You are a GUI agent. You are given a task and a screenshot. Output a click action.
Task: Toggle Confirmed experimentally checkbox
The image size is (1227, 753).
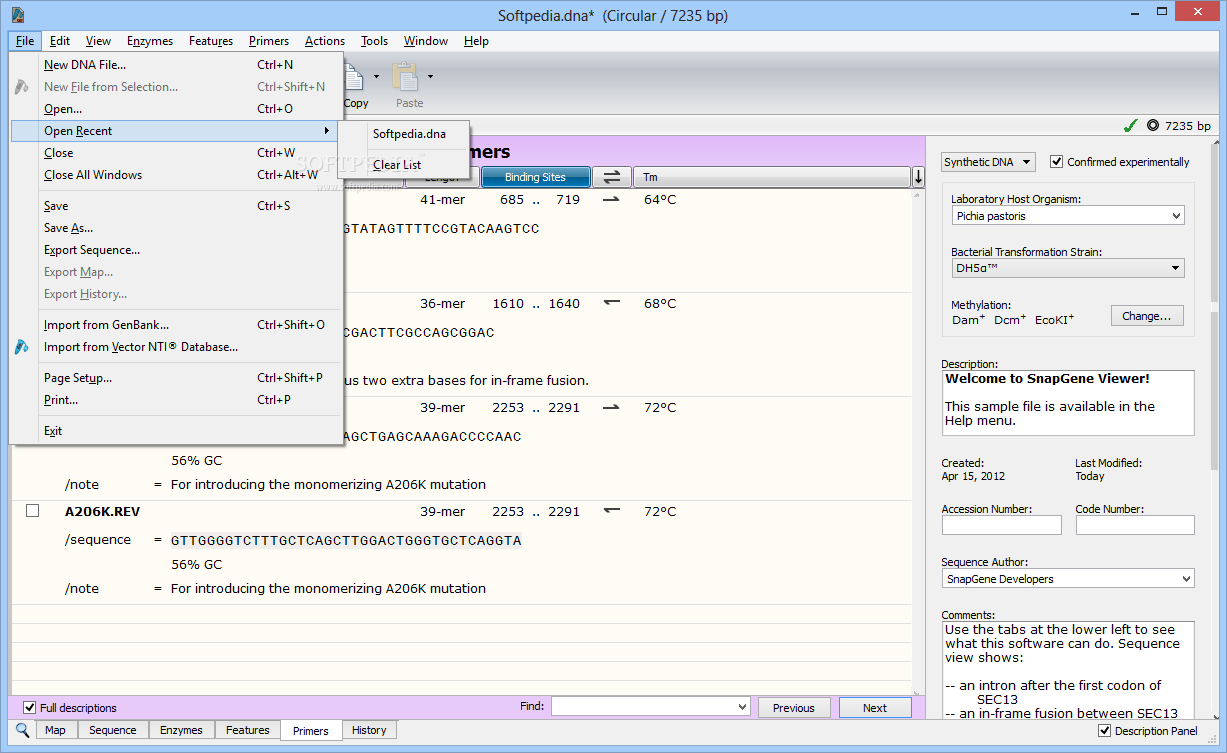pyautogui.click(x=1056, y=162)
